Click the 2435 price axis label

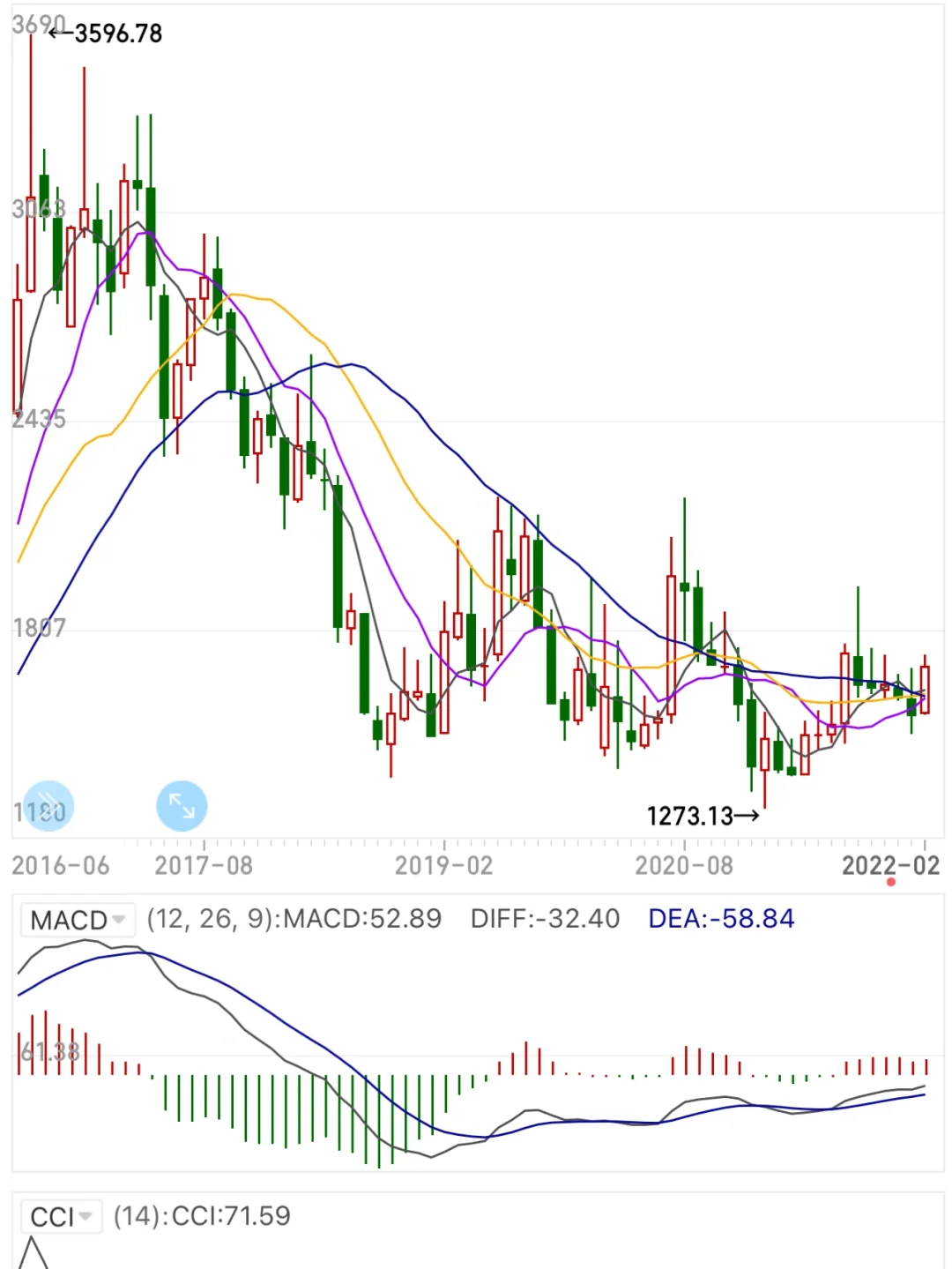39,419
